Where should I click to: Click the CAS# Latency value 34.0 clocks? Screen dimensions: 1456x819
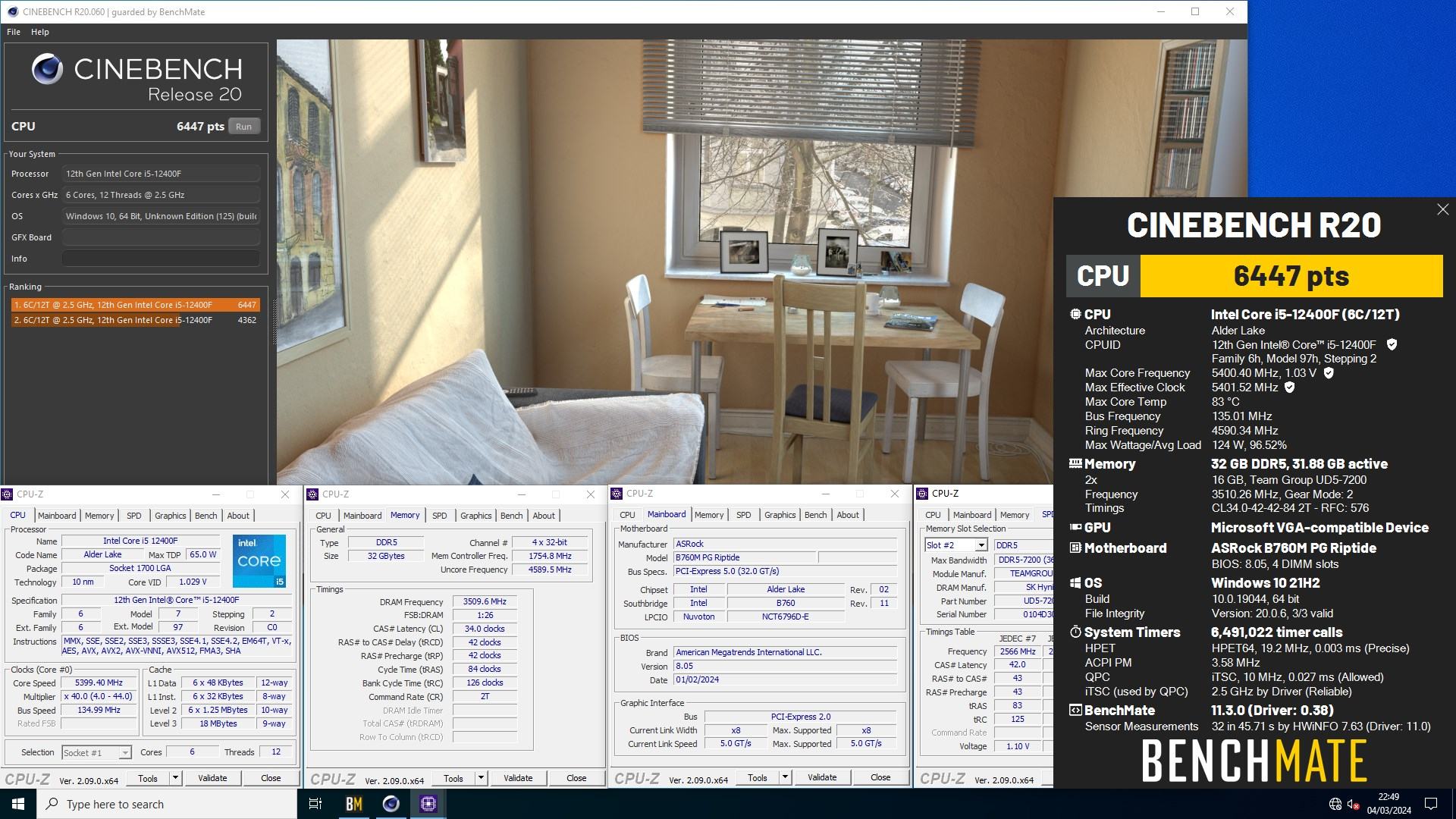(485, 629)
